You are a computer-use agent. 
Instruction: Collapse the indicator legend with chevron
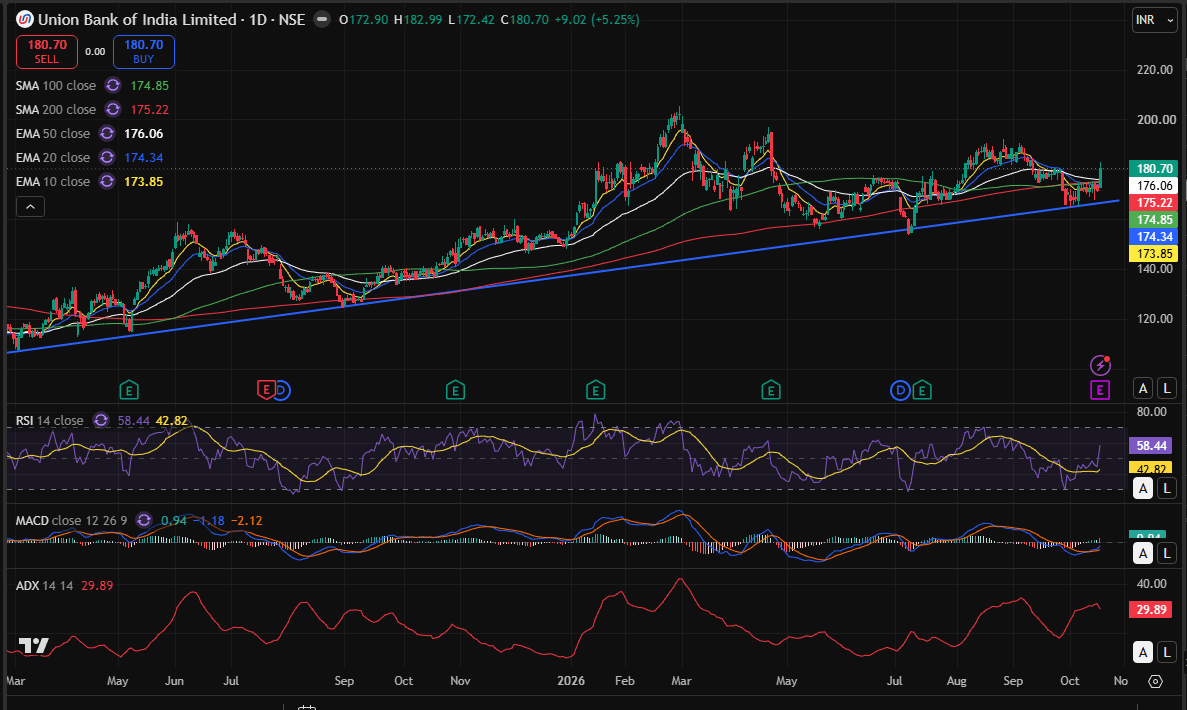[30, 207]
